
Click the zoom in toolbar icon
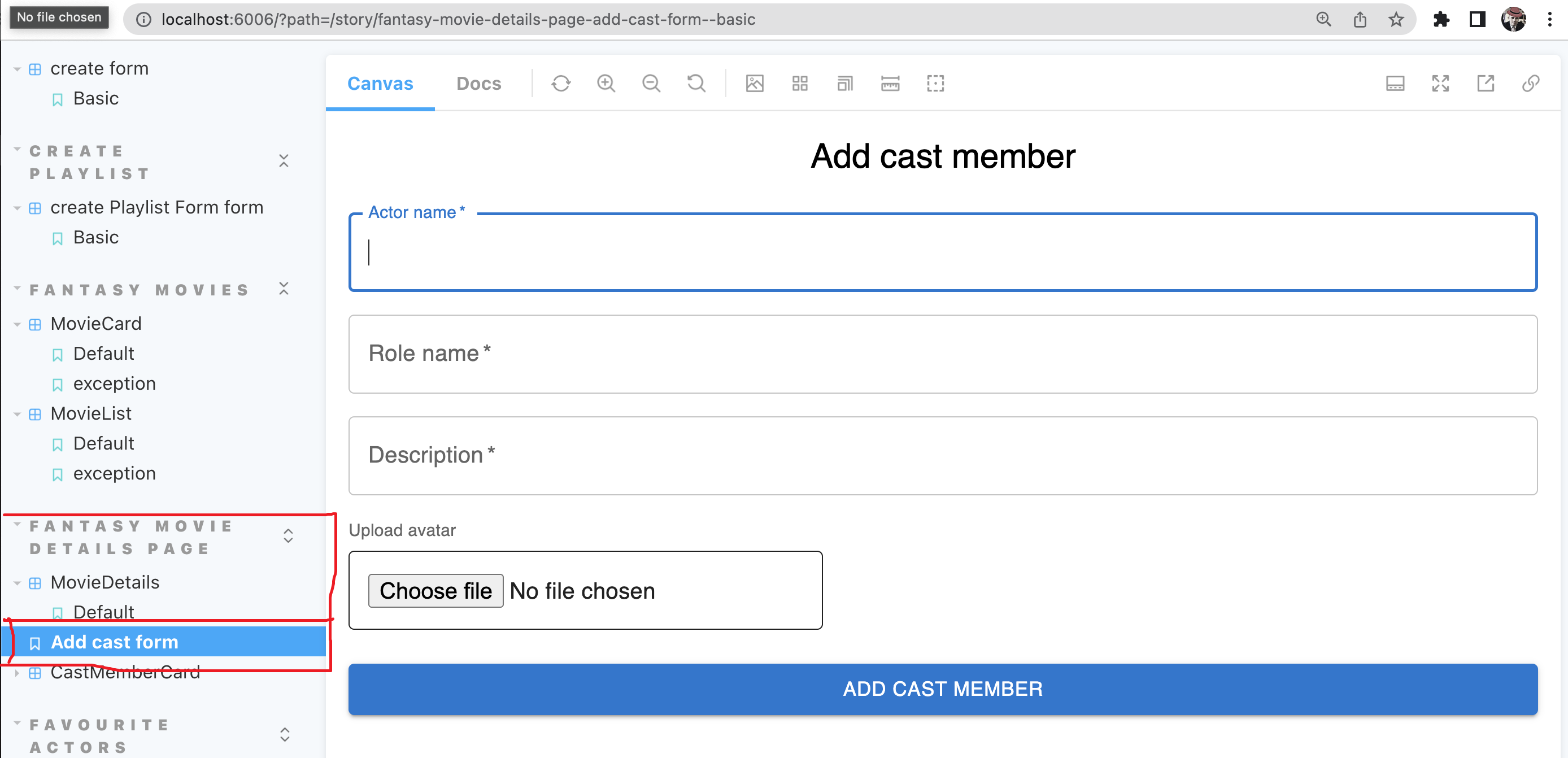pyautogui.click(x=606, y=84)
